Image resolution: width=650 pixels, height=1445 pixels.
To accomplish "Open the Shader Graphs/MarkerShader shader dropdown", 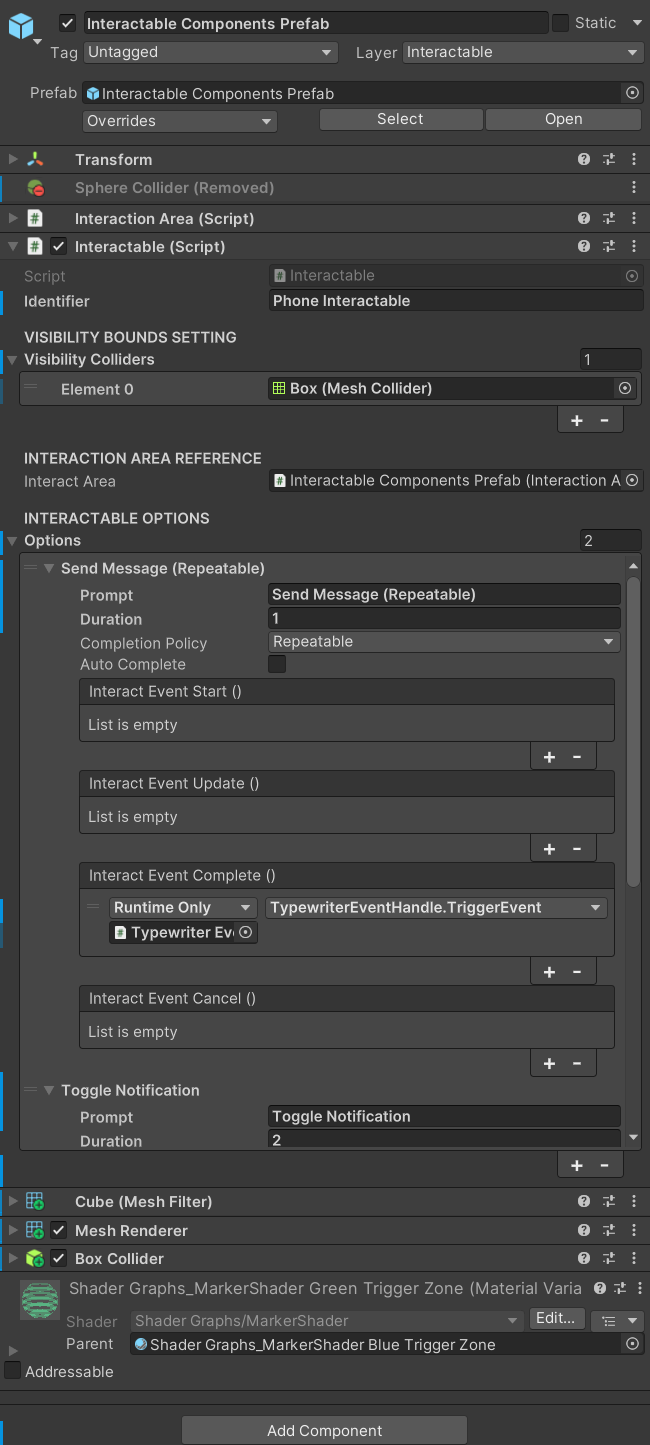I will (x=327, y=1321).
